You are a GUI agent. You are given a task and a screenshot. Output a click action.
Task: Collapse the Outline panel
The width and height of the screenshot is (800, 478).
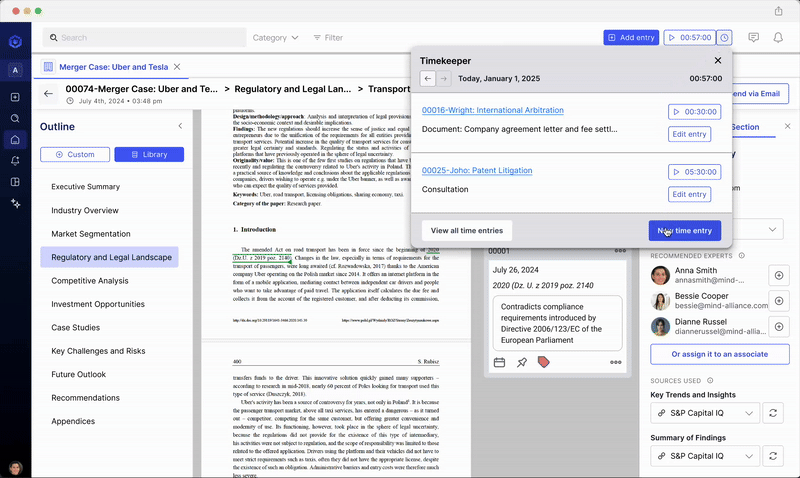click(x=180, y=126)
